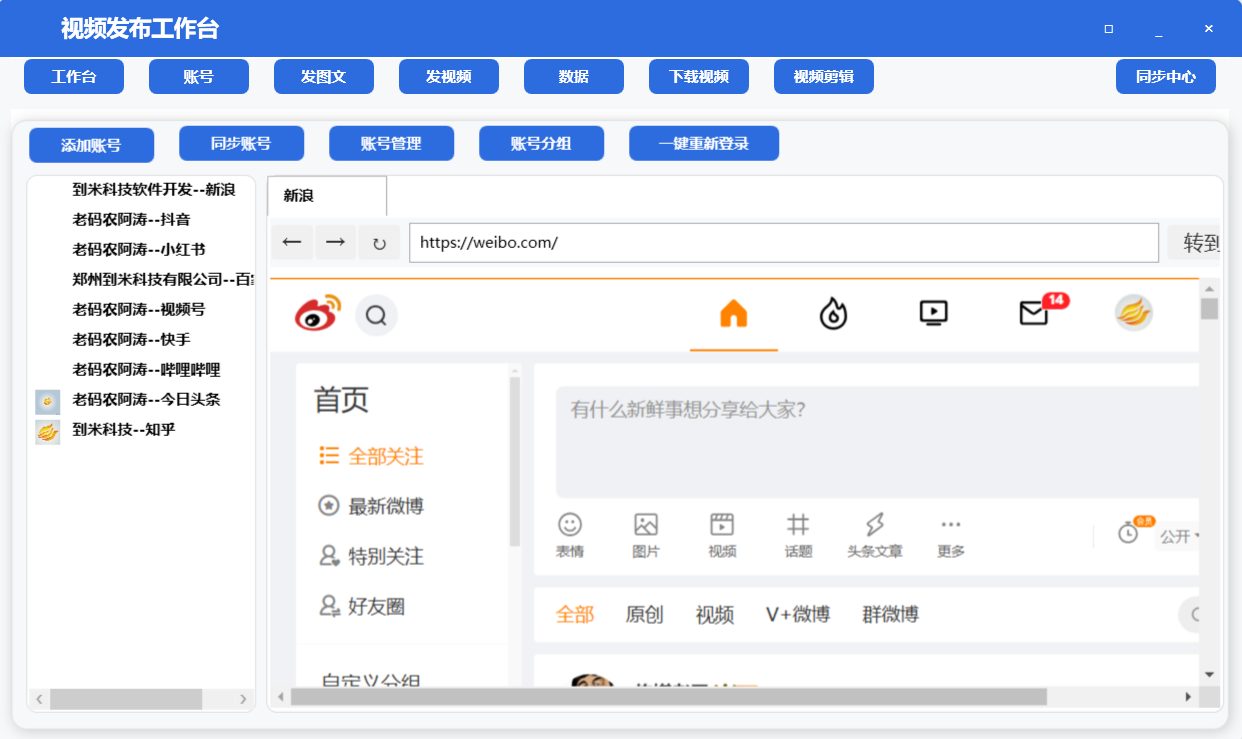
Task: Open the 发视频 menu
Action: [x=449, y=76]
